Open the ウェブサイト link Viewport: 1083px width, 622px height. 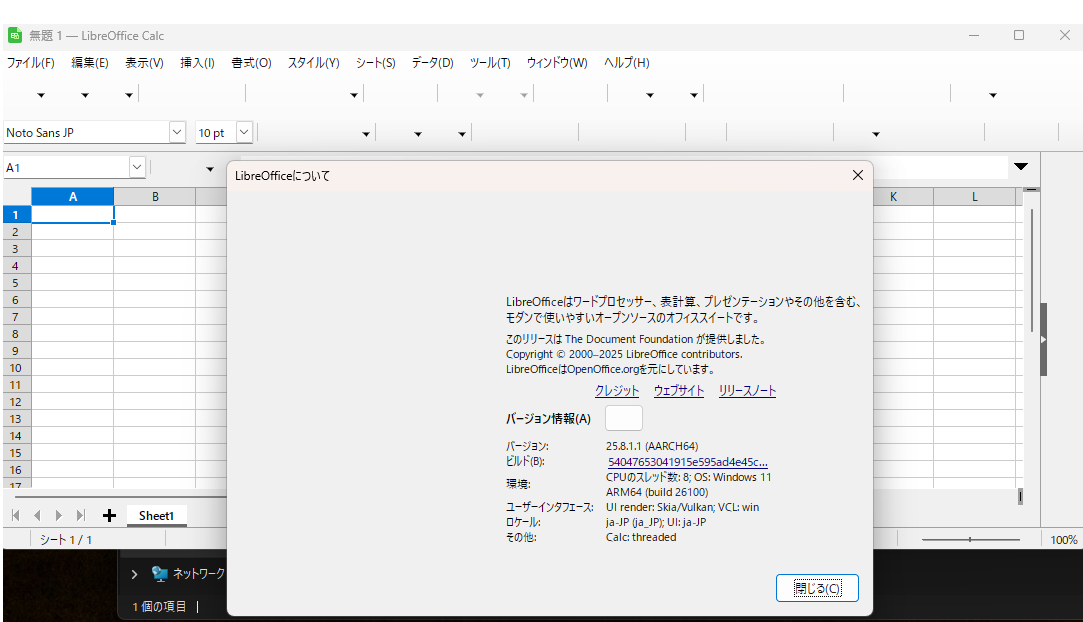coord(679,391)
